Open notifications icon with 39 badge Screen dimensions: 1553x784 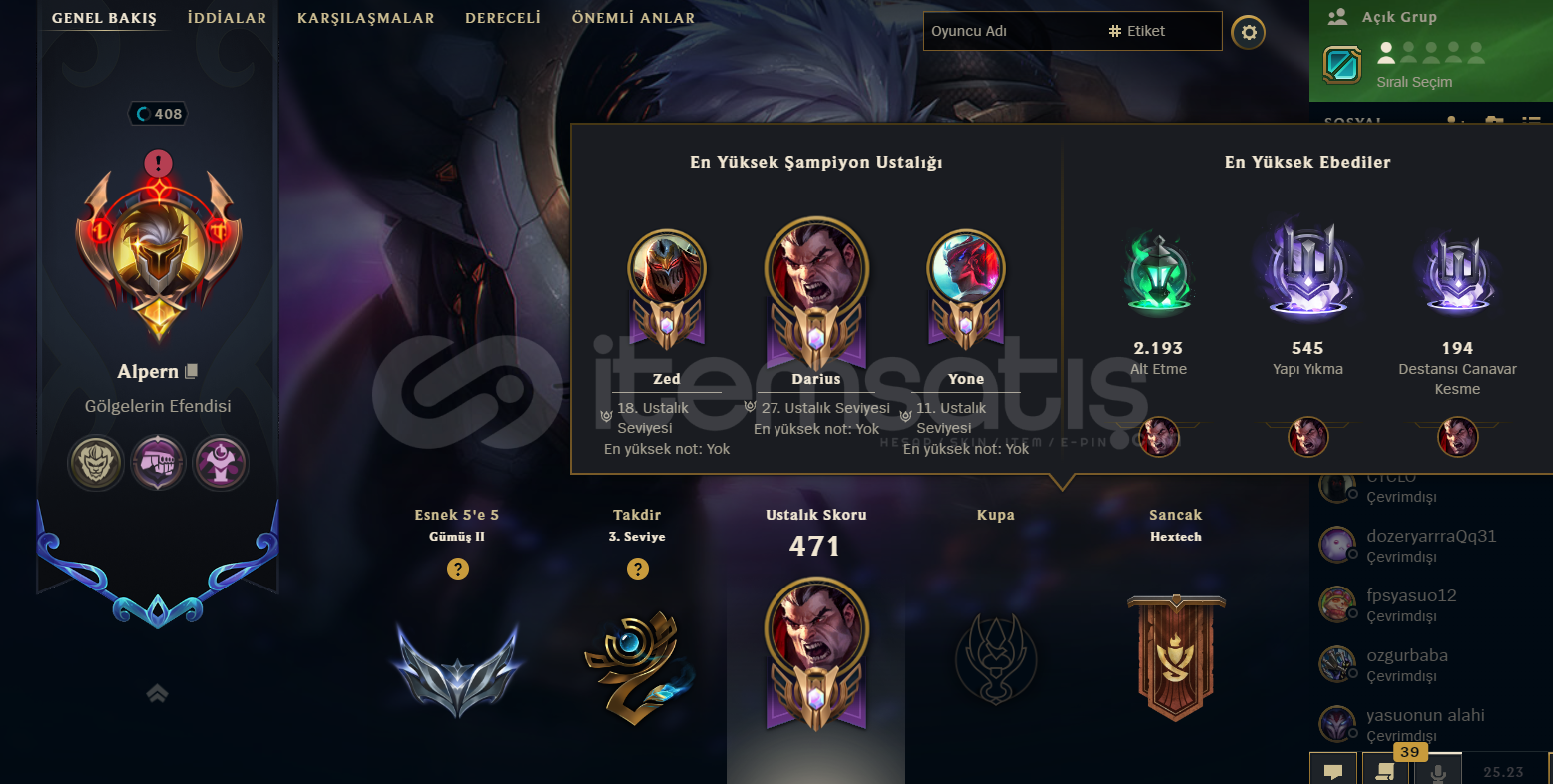pos(1385,770)
